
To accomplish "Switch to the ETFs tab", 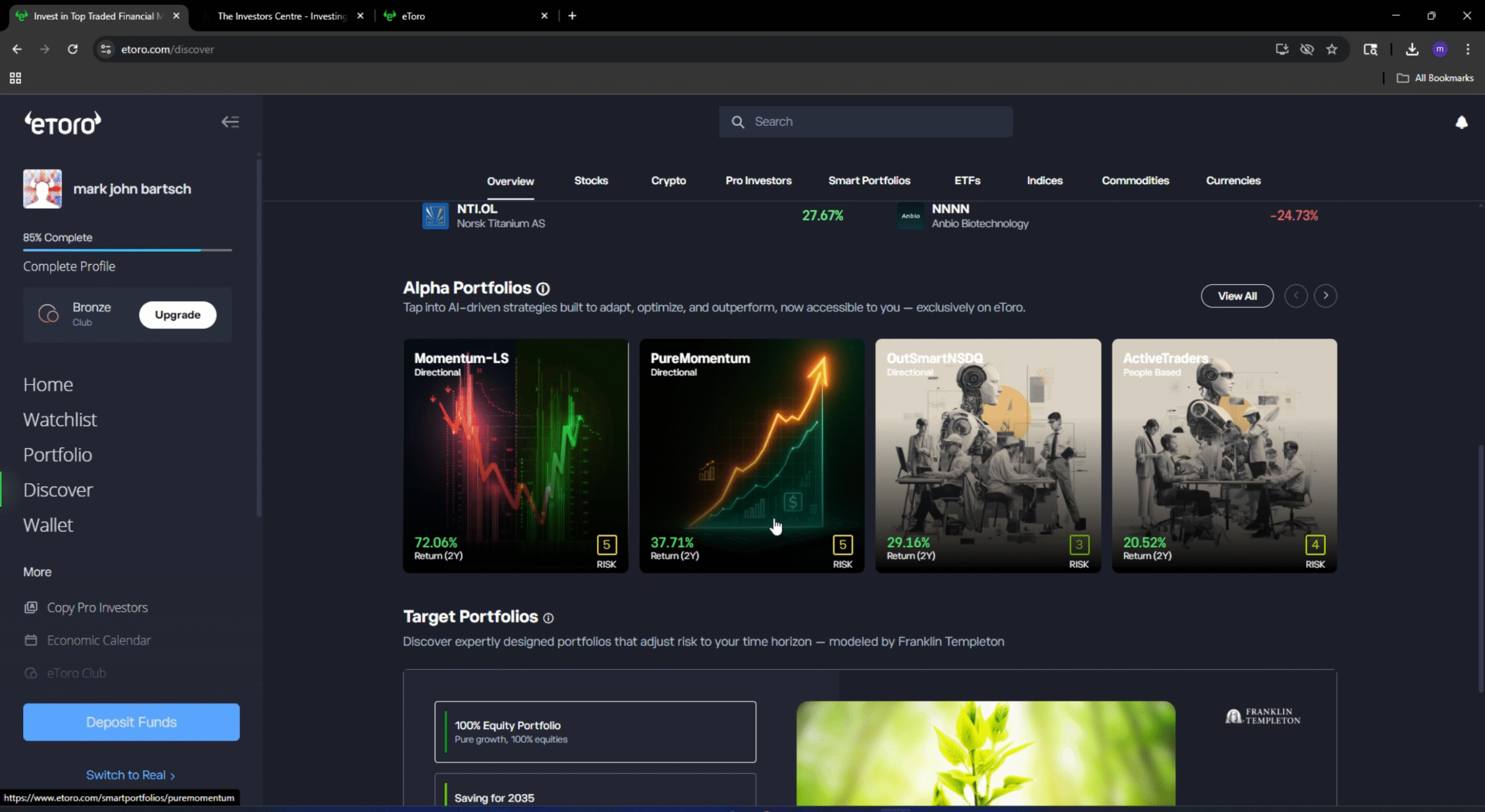I will 967,180.
